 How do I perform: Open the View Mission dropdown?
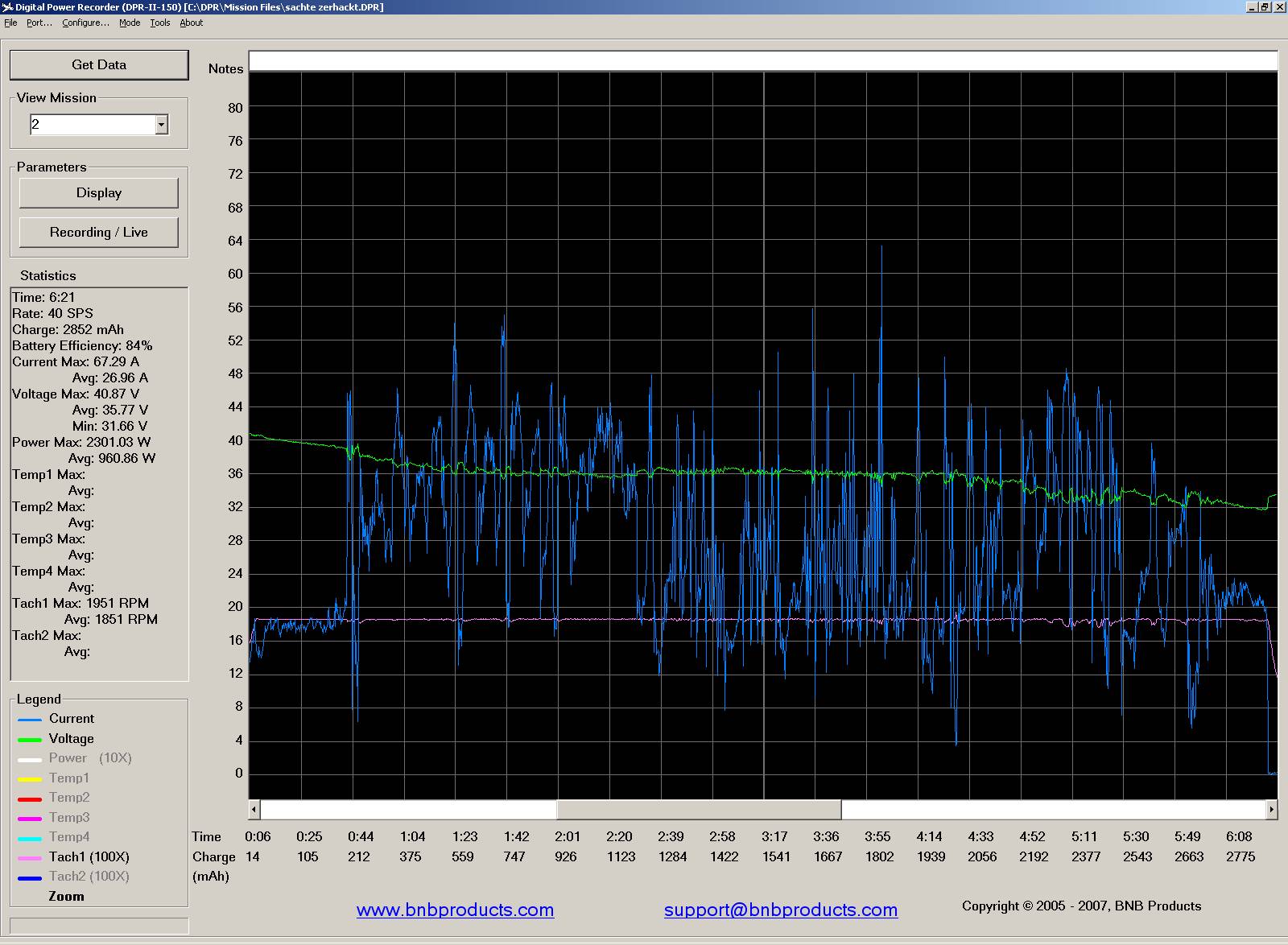(x=162, y=125)
